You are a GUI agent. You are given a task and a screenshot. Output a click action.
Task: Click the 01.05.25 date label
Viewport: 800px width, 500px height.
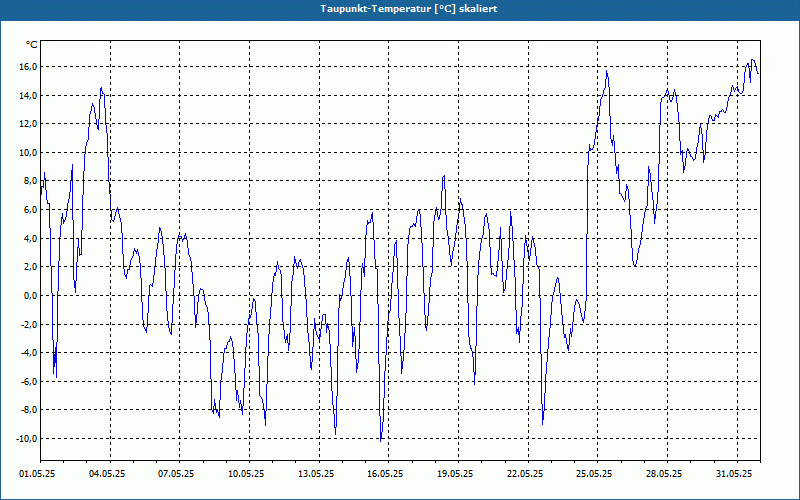pyautogui.click(x=37, y=474)
